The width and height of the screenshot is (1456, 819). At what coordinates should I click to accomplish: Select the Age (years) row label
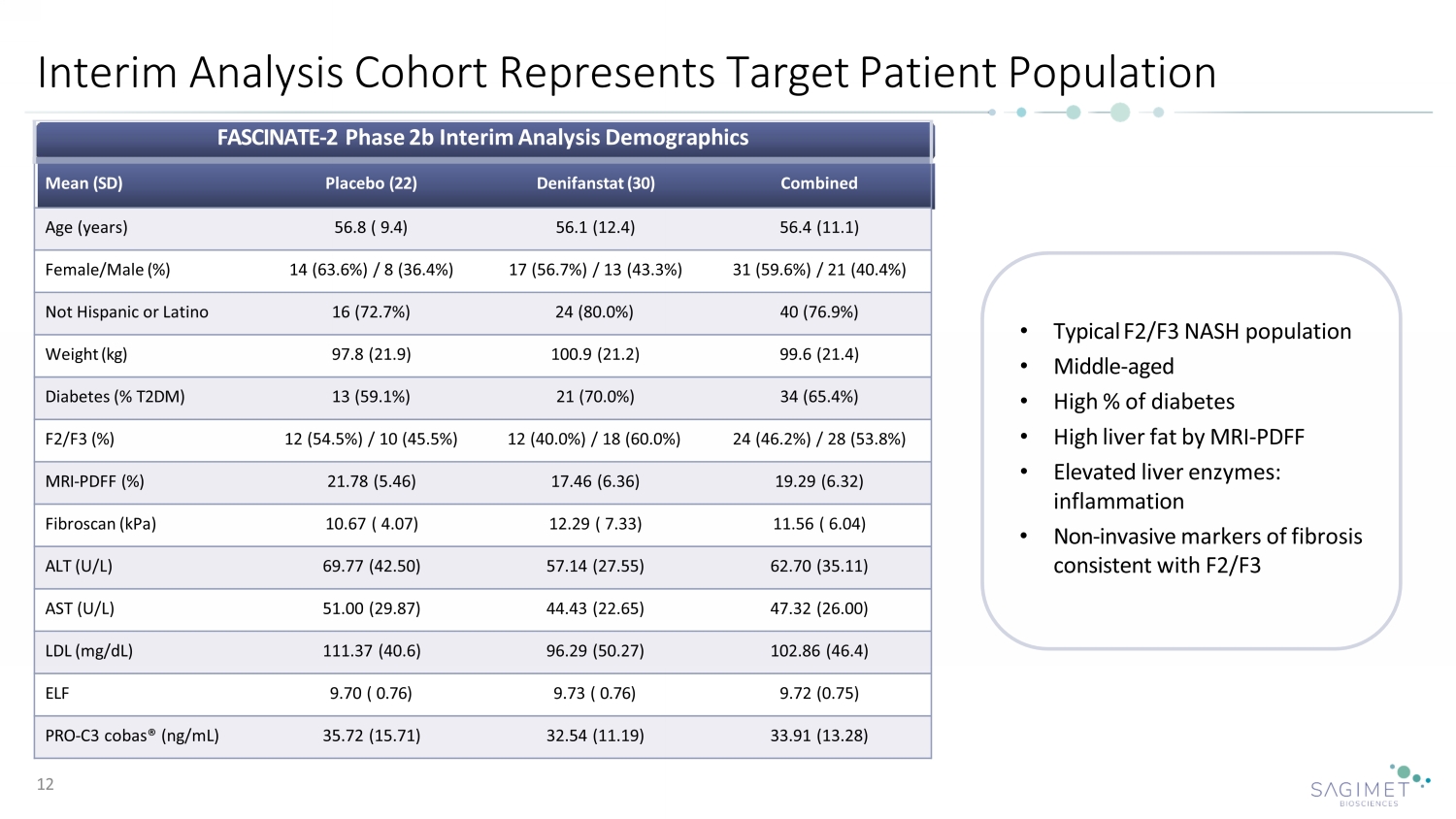[x=86, y=227]
